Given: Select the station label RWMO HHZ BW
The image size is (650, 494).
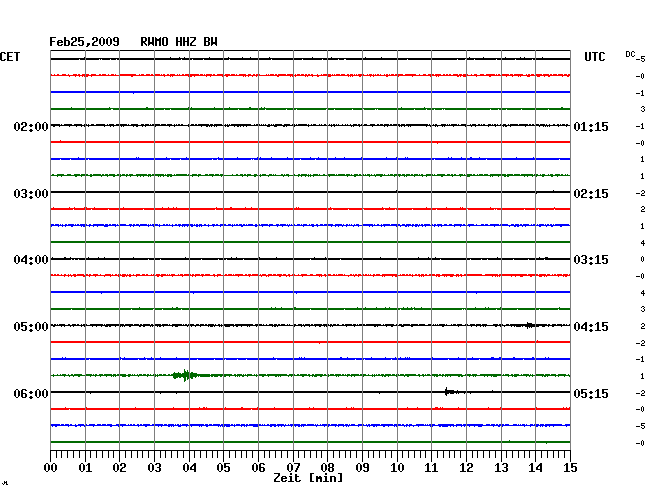Looking at the screenshot, I should [x=179, y=42].
